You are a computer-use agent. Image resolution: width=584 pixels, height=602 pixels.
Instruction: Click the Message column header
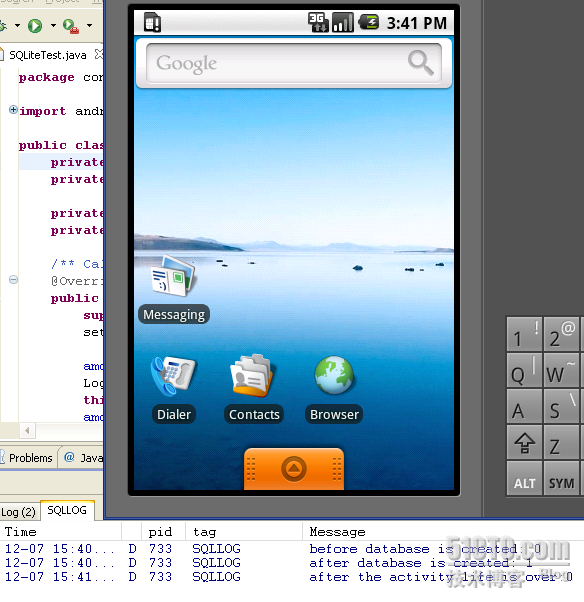click(443, 532)
